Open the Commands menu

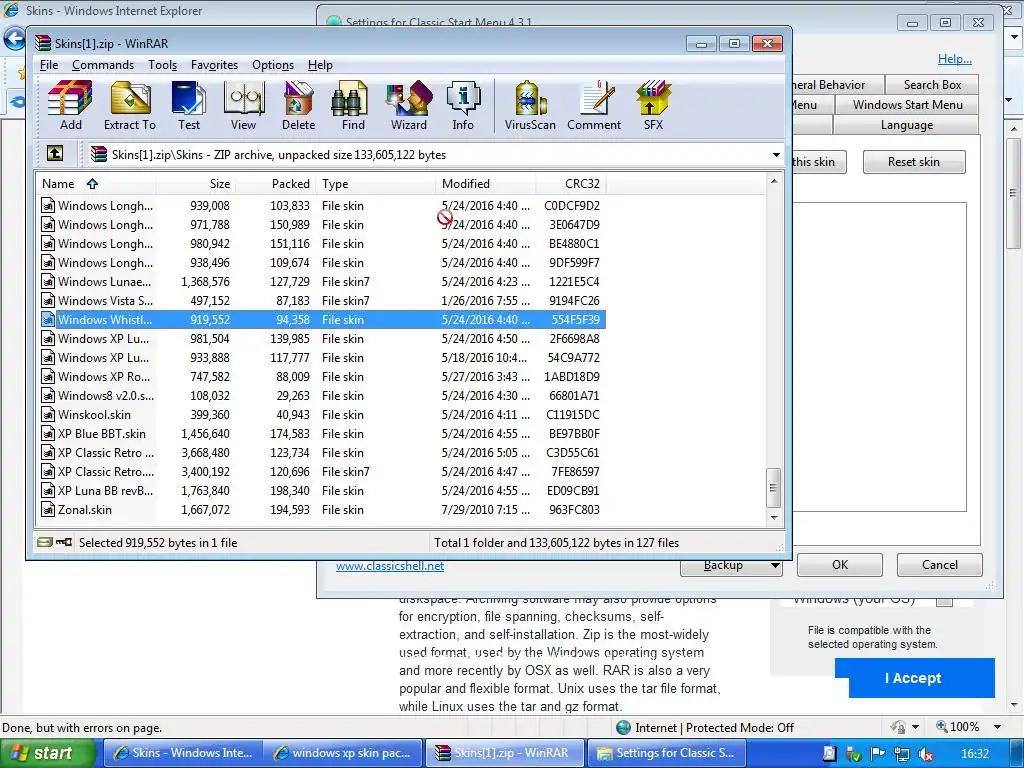click(x=103, y=65)
